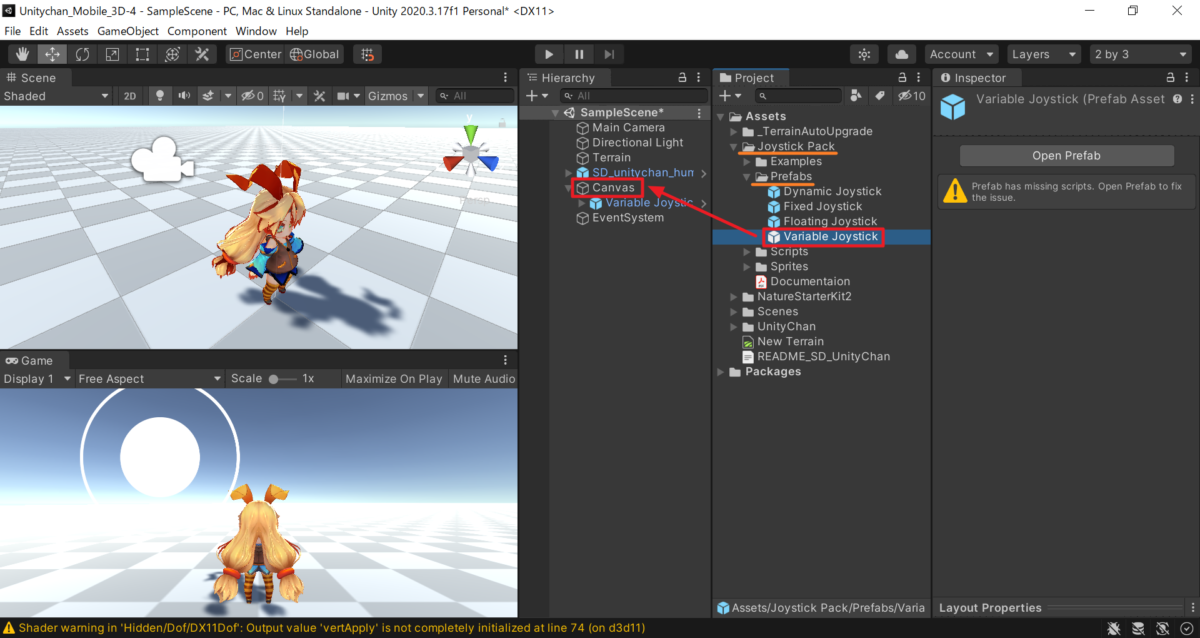This screenshot has width=1200, height=638.
Task: Open the GameObject menu
Action: [128, 31]
